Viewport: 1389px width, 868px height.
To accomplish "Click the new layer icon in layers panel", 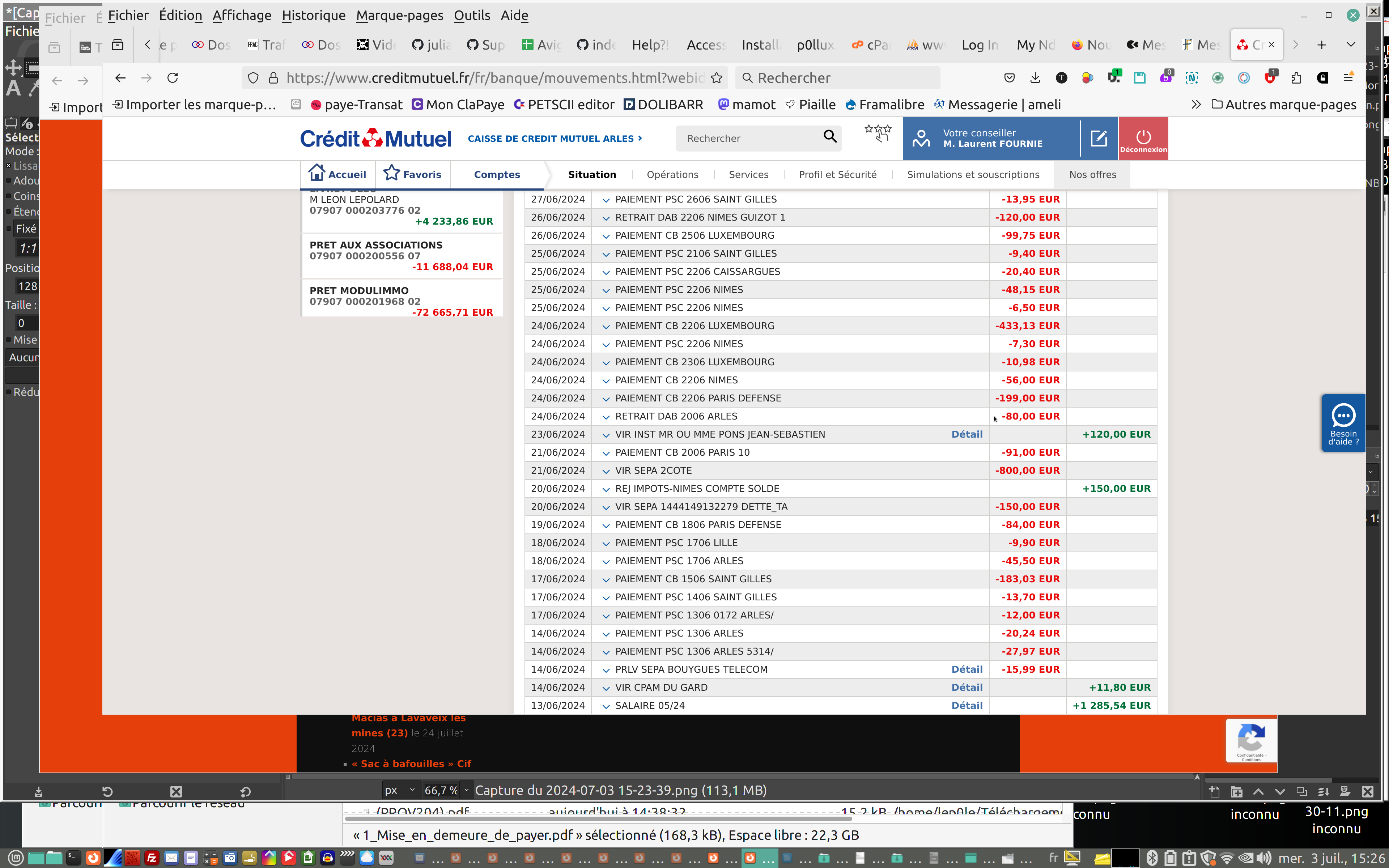I will coord(1214,792).
